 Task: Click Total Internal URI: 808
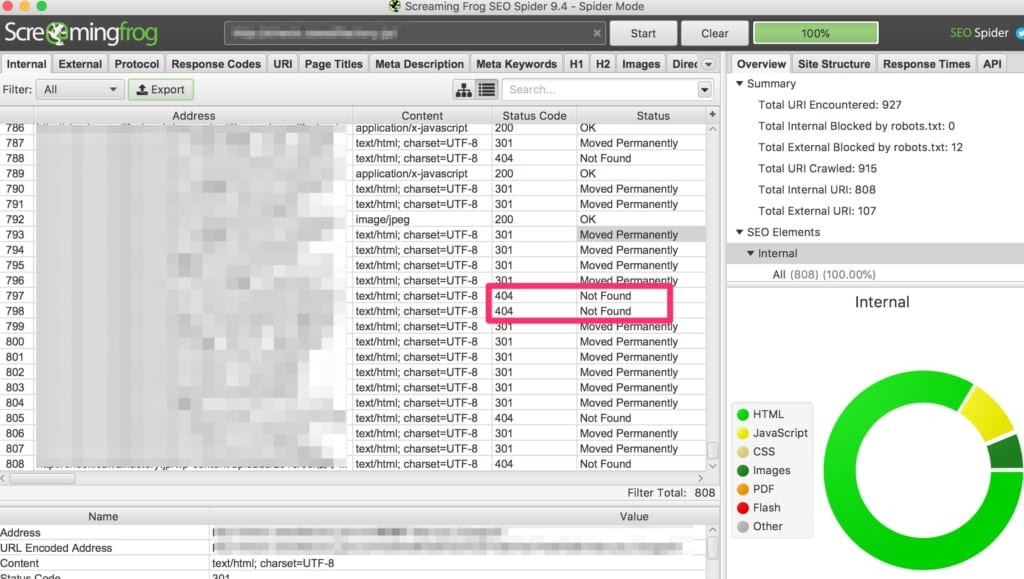coord(816,189)
